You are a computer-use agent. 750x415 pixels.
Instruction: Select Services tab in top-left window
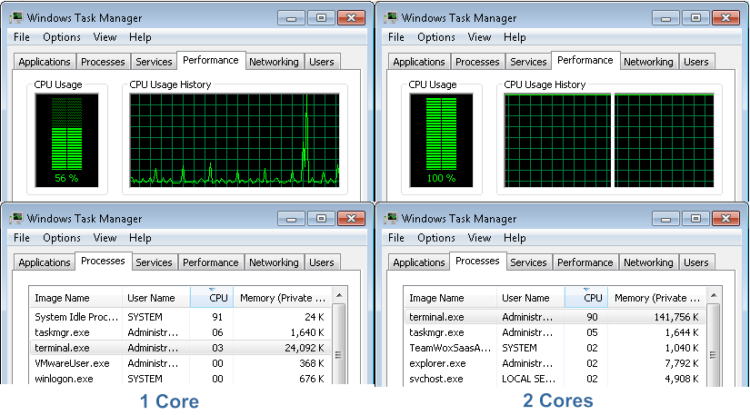pyautogui.click(x=154, y=62)
